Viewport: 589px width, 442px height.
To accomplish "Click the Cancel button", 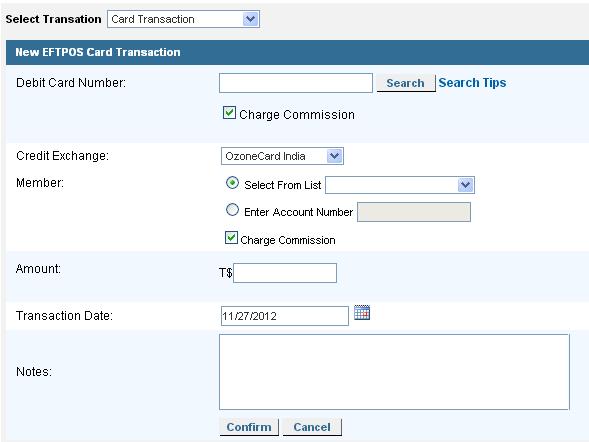I will [x=312, y=427].
